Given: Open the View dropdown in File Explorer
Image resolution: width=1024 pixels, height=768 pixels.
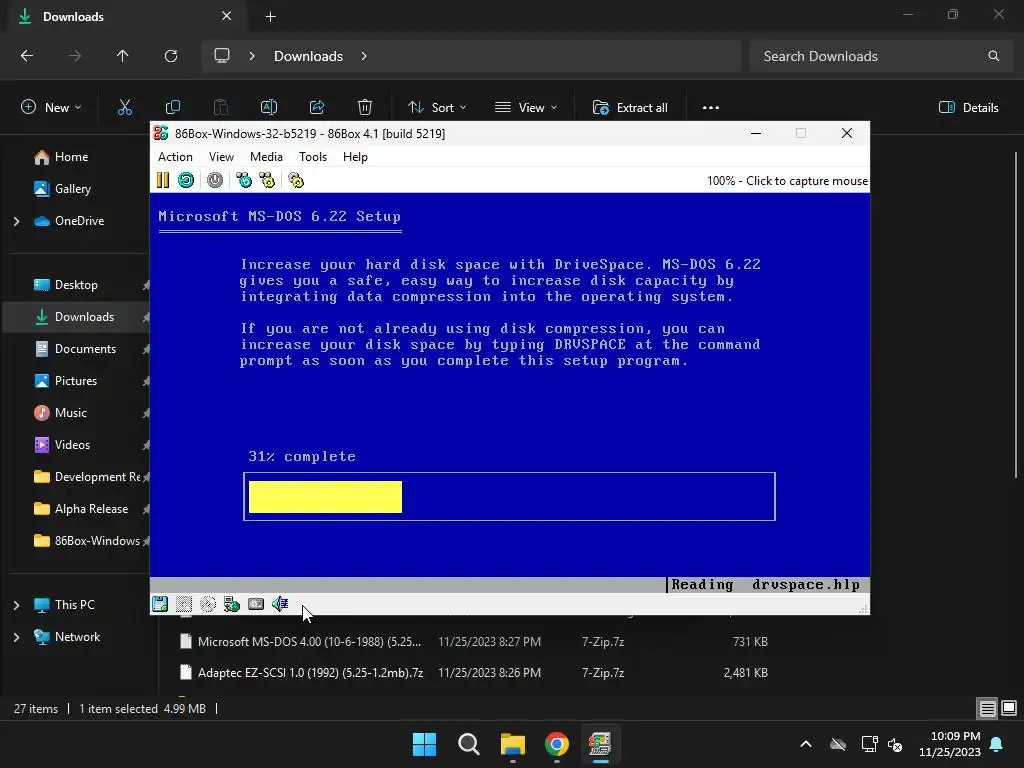Looking at the screenshot, I should click(x=526, y=108).
